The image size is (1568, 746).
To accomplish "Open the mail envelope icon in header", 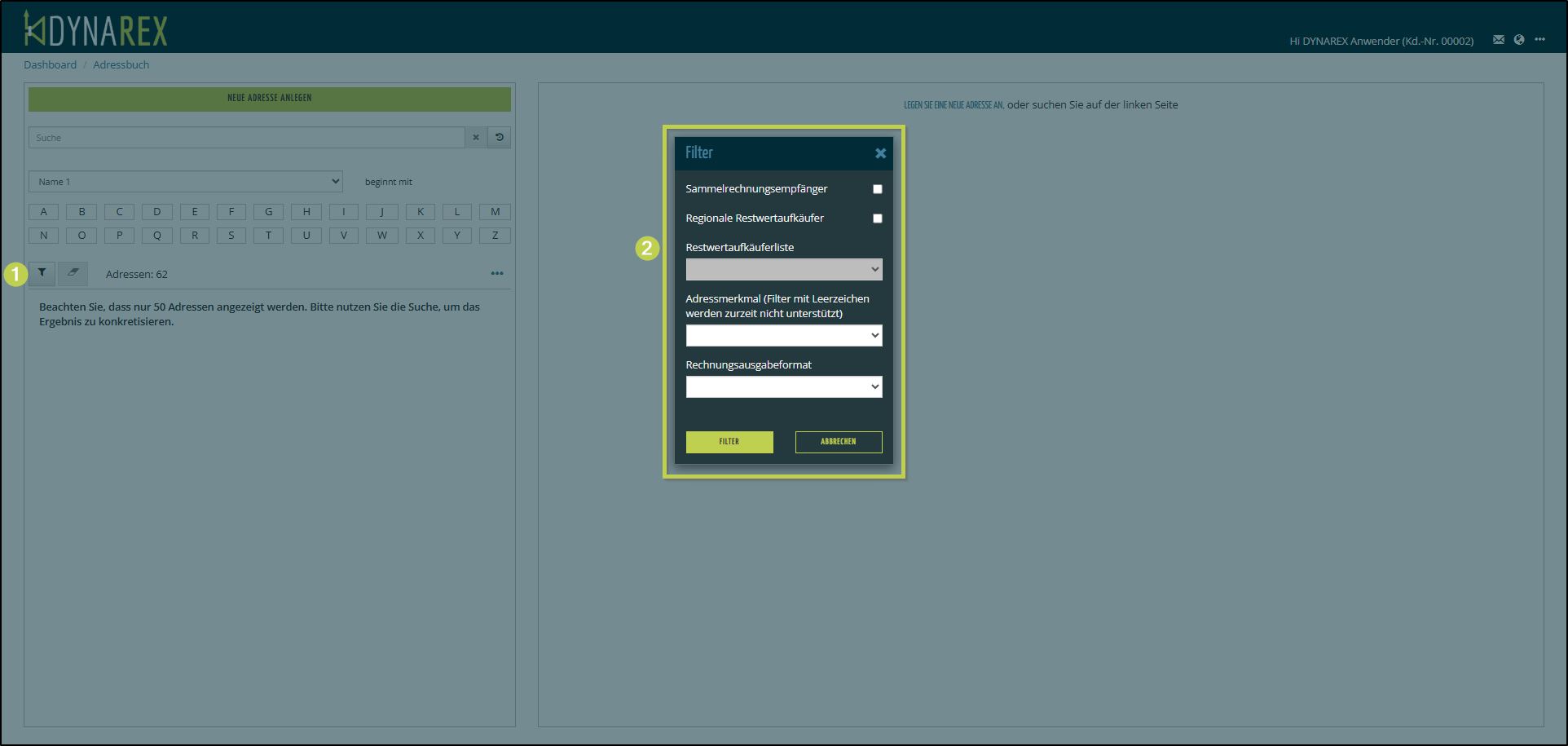I will [x=1498, y=40].
